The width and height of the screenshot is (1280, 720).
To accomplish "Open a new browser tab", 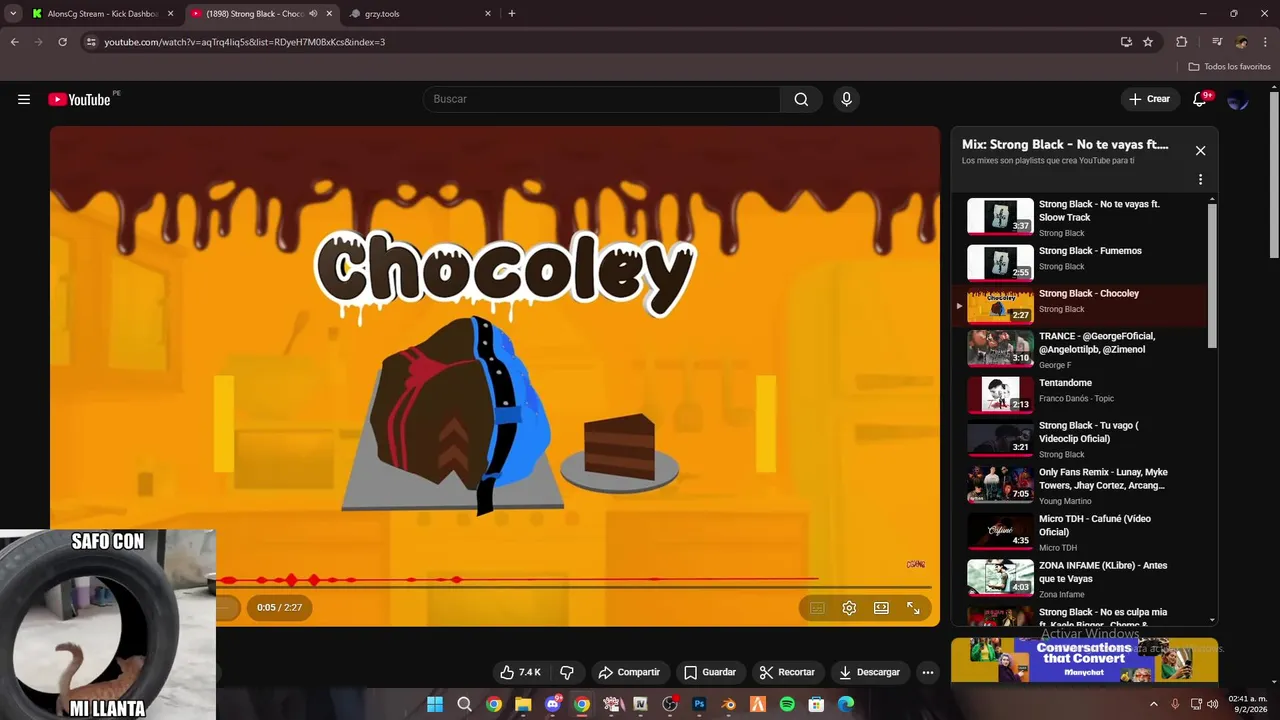I will [512, 14].
